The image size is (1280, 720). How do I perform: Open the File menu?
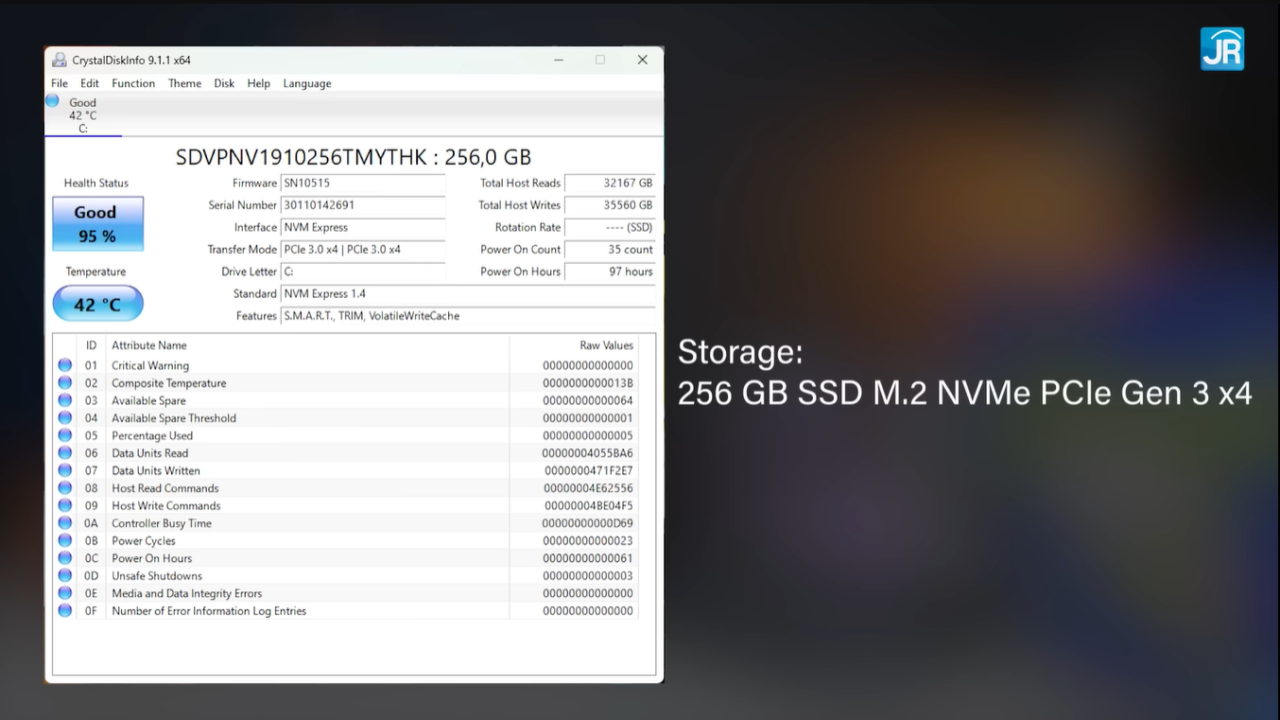(x=60, y=83)
